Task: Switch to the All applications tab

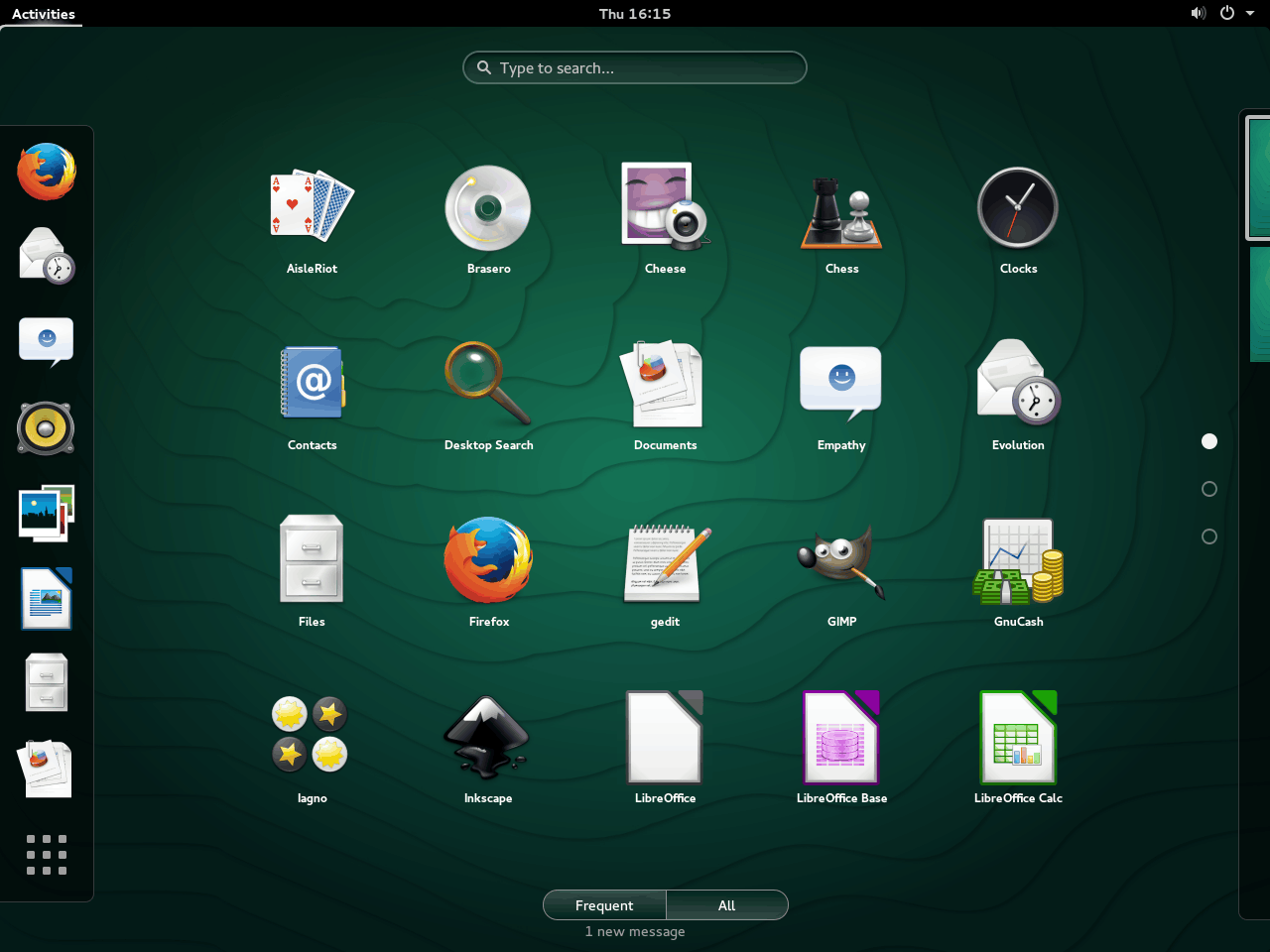Action: pyautogui.click(x=727, y=904)
